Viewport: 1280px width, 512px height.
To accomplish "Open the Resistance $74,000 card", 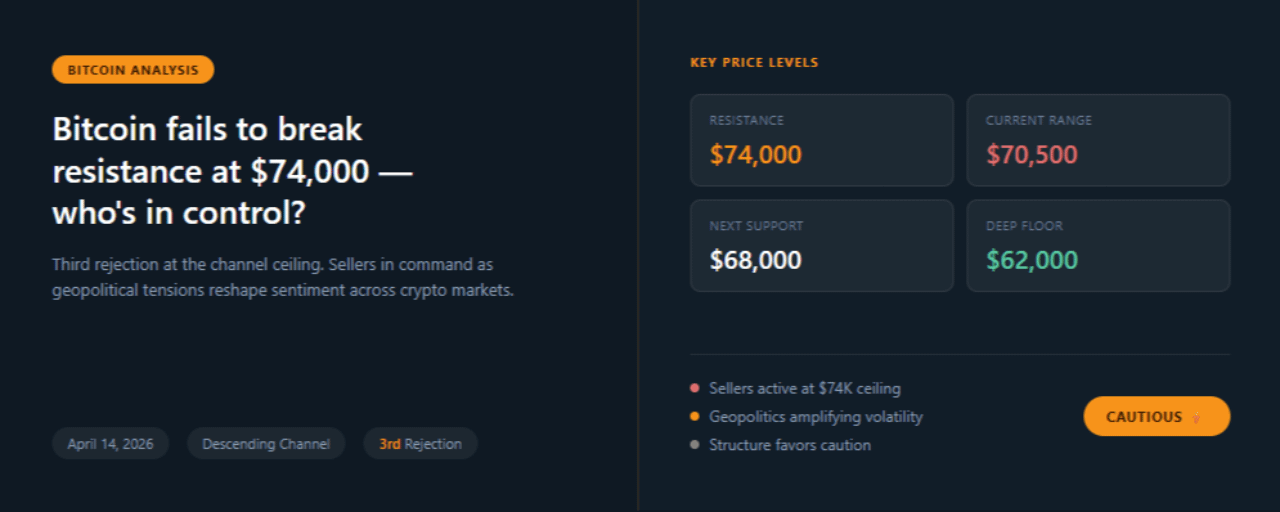I will tap(821, 140).
